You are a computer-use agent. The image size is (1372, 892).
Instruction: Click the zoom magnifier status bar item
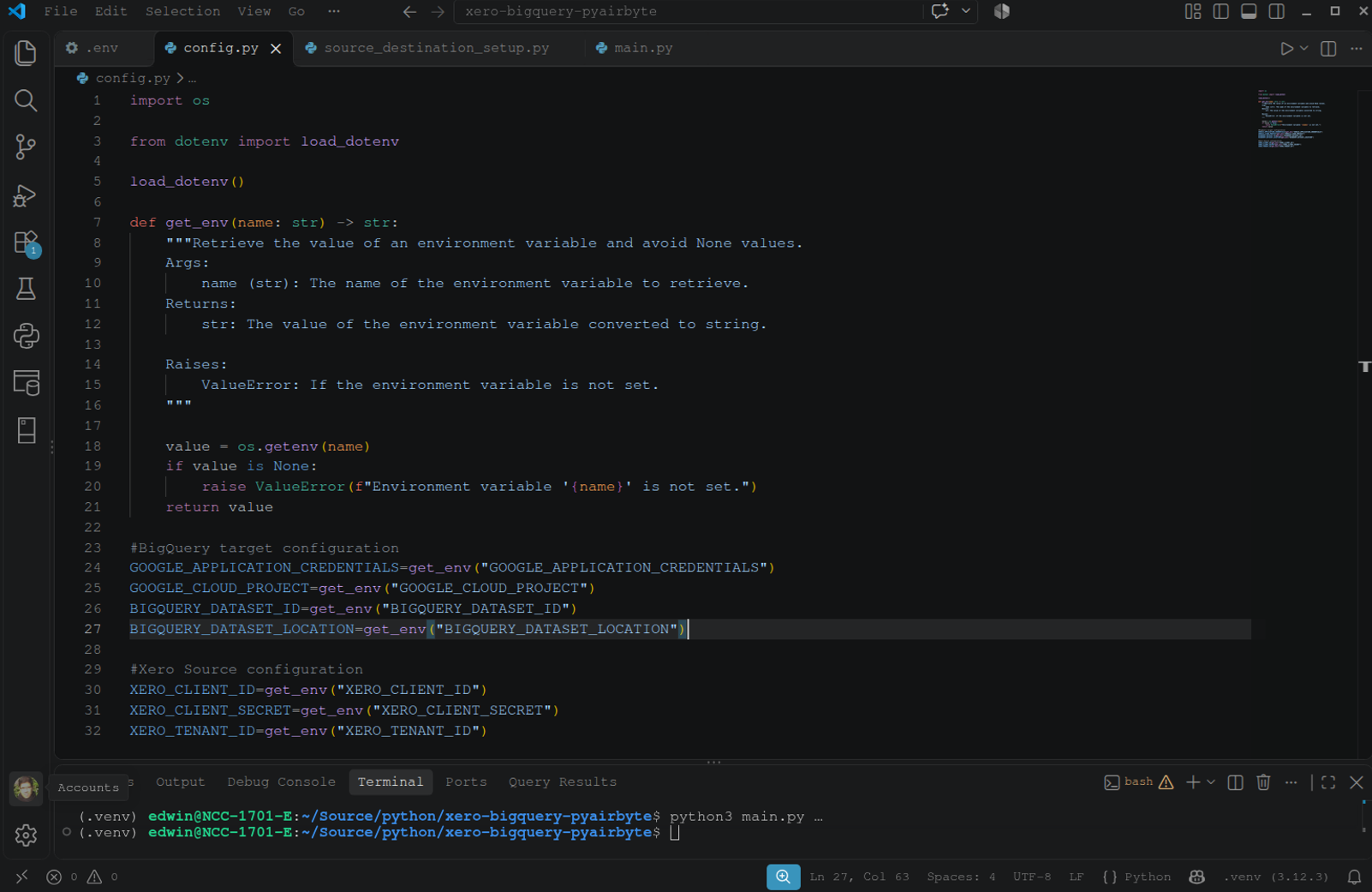[783, 877]
